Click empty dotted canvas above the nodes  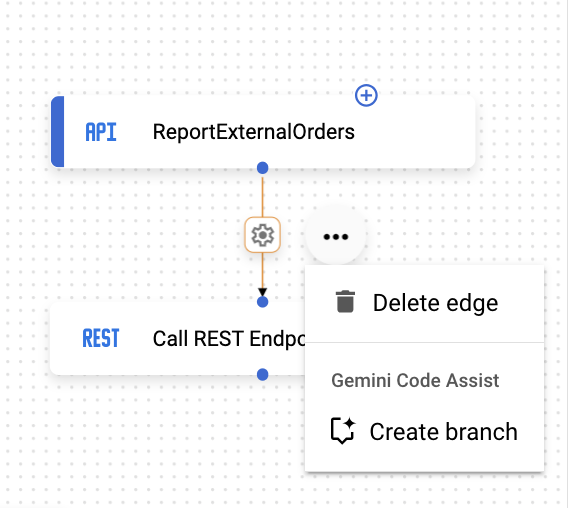[254, 43]
